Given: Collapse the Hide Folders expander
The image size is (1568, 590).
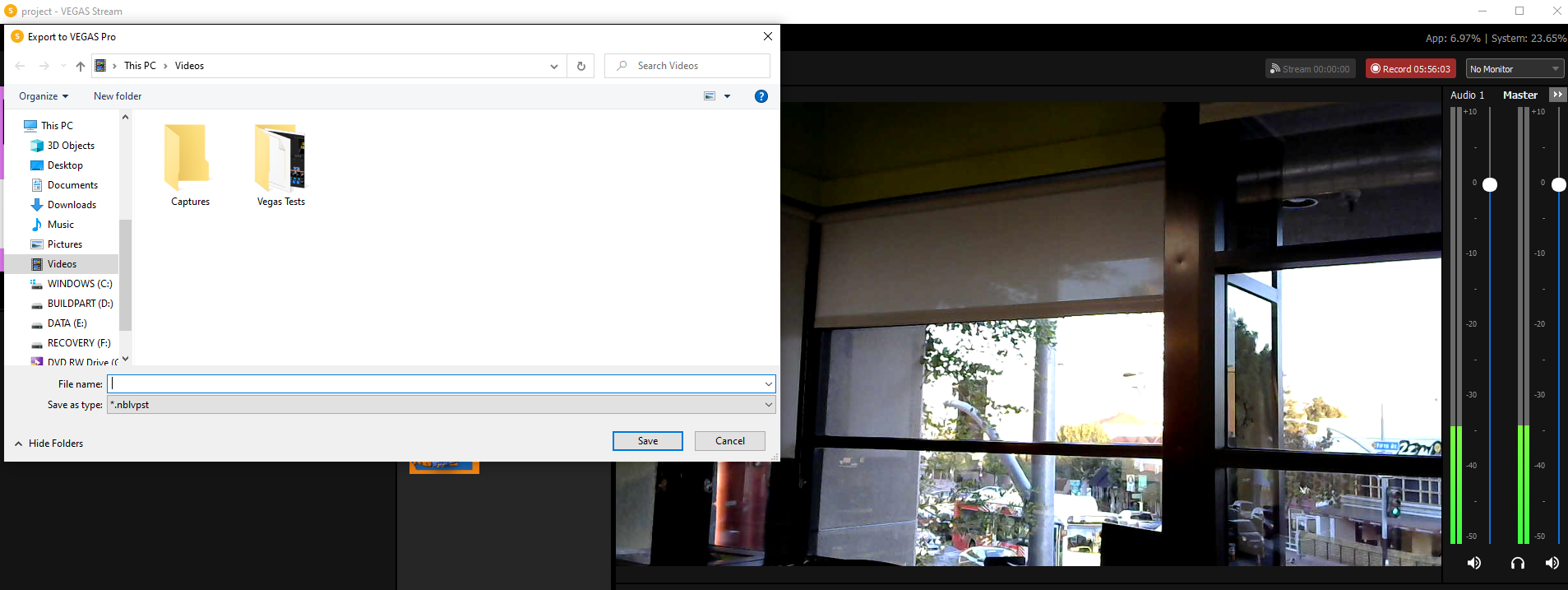Looking at the screenshot, I should (x=49, y=444).
